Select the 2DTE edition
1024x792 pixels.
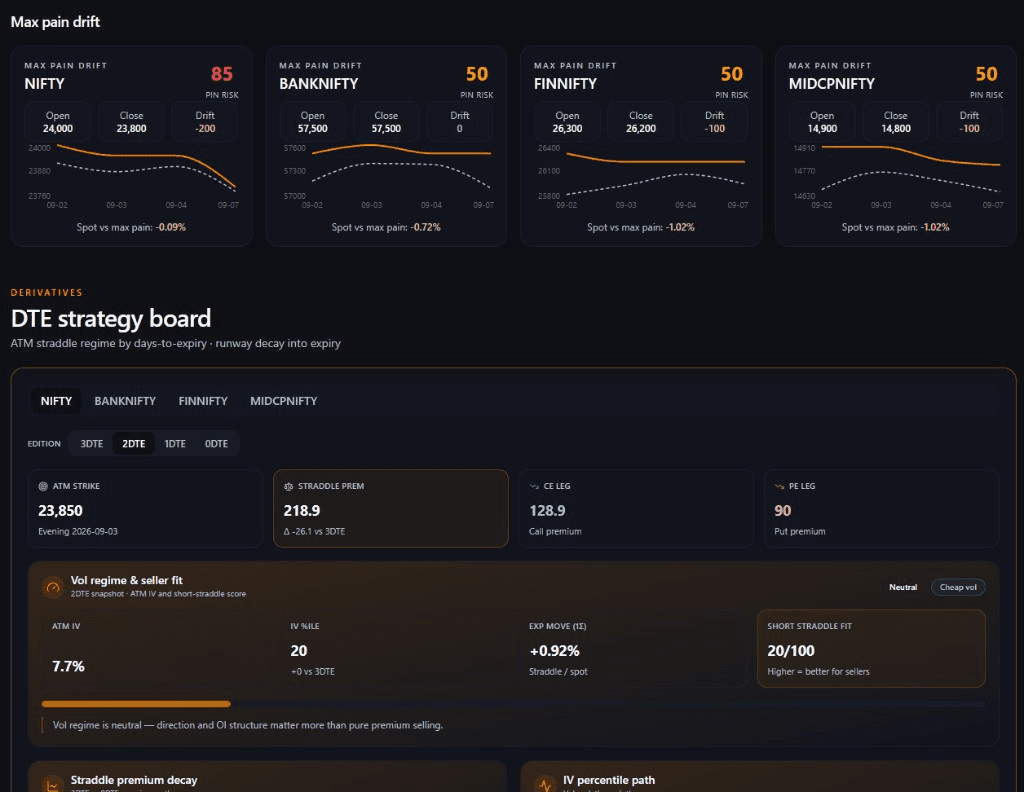134,443
